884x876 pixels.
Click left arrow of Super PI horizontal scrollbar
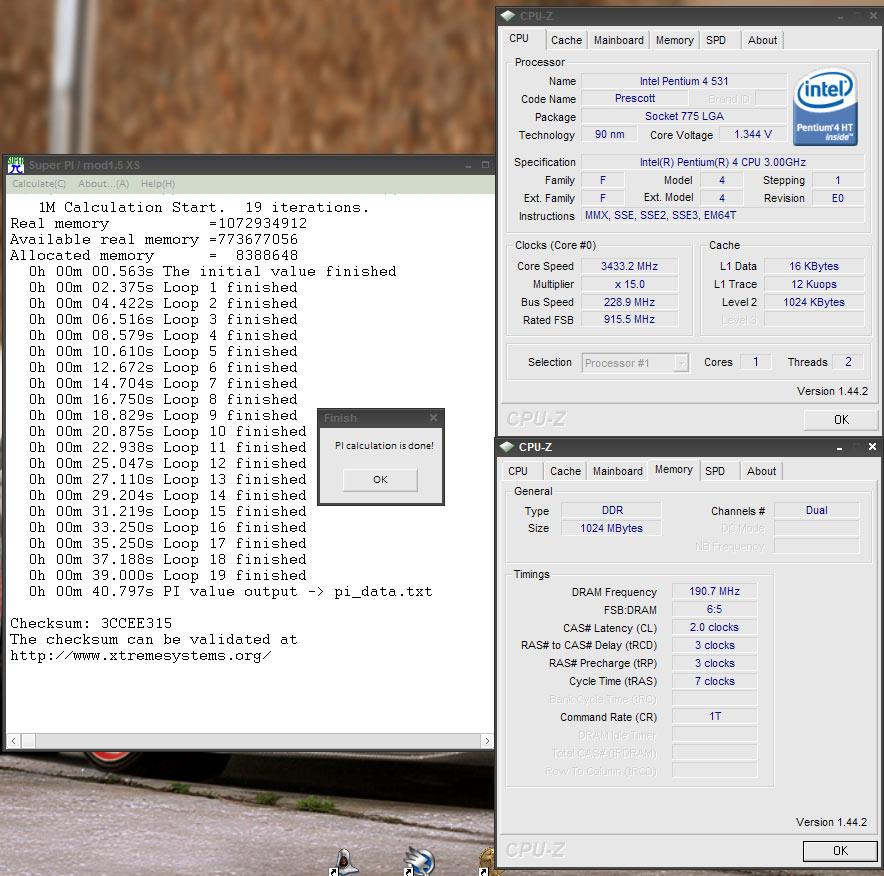[x=14, y=741]
